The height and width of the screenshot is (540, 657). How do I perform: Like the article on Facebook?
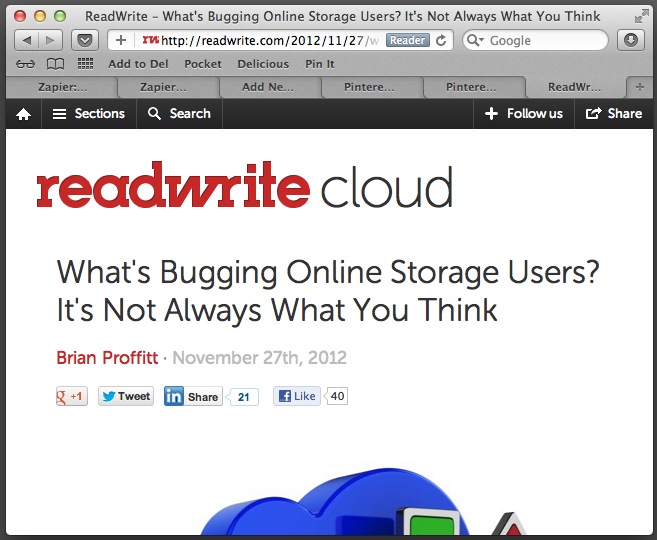pyautogui.click(x=297, y=396)
